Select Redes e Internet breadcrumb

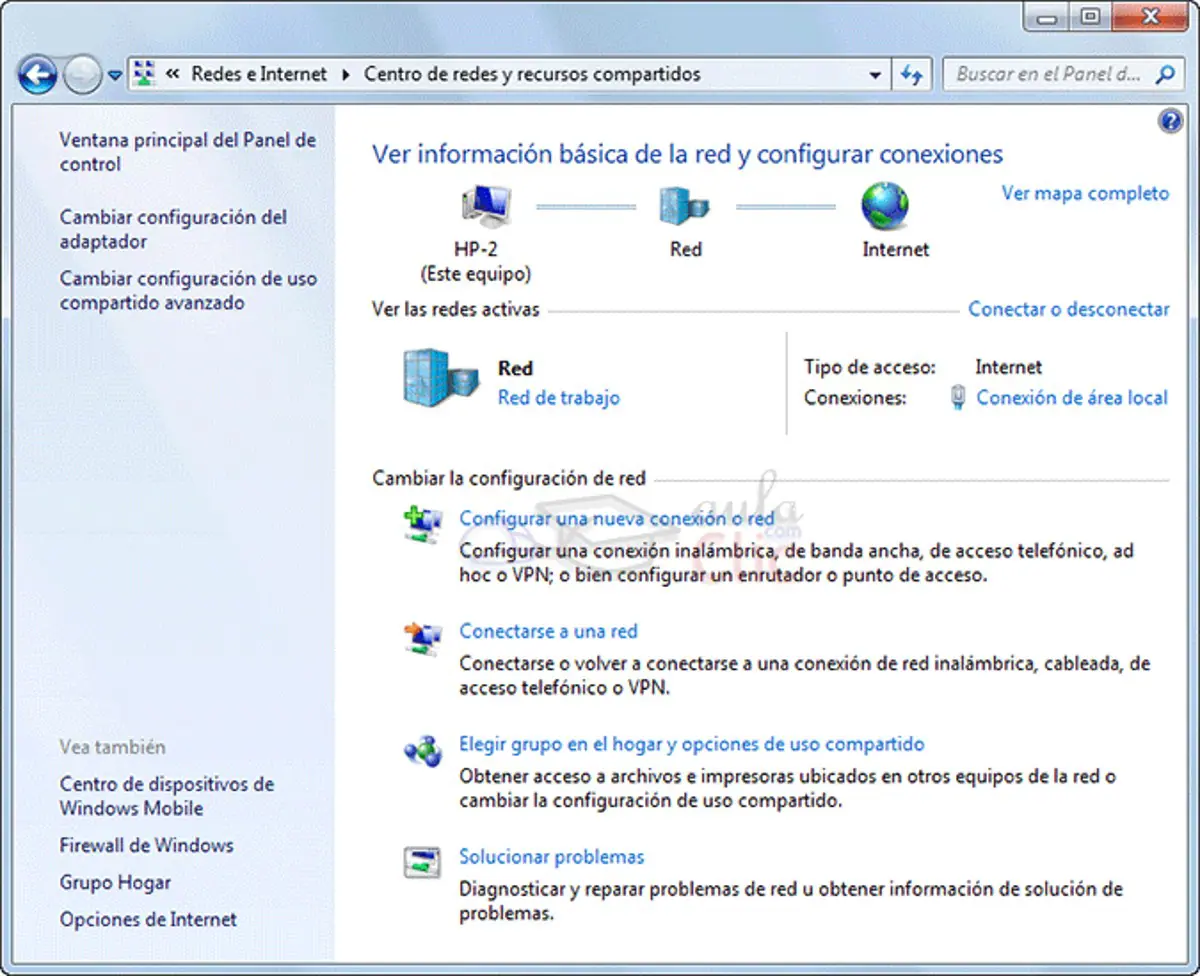259,75
